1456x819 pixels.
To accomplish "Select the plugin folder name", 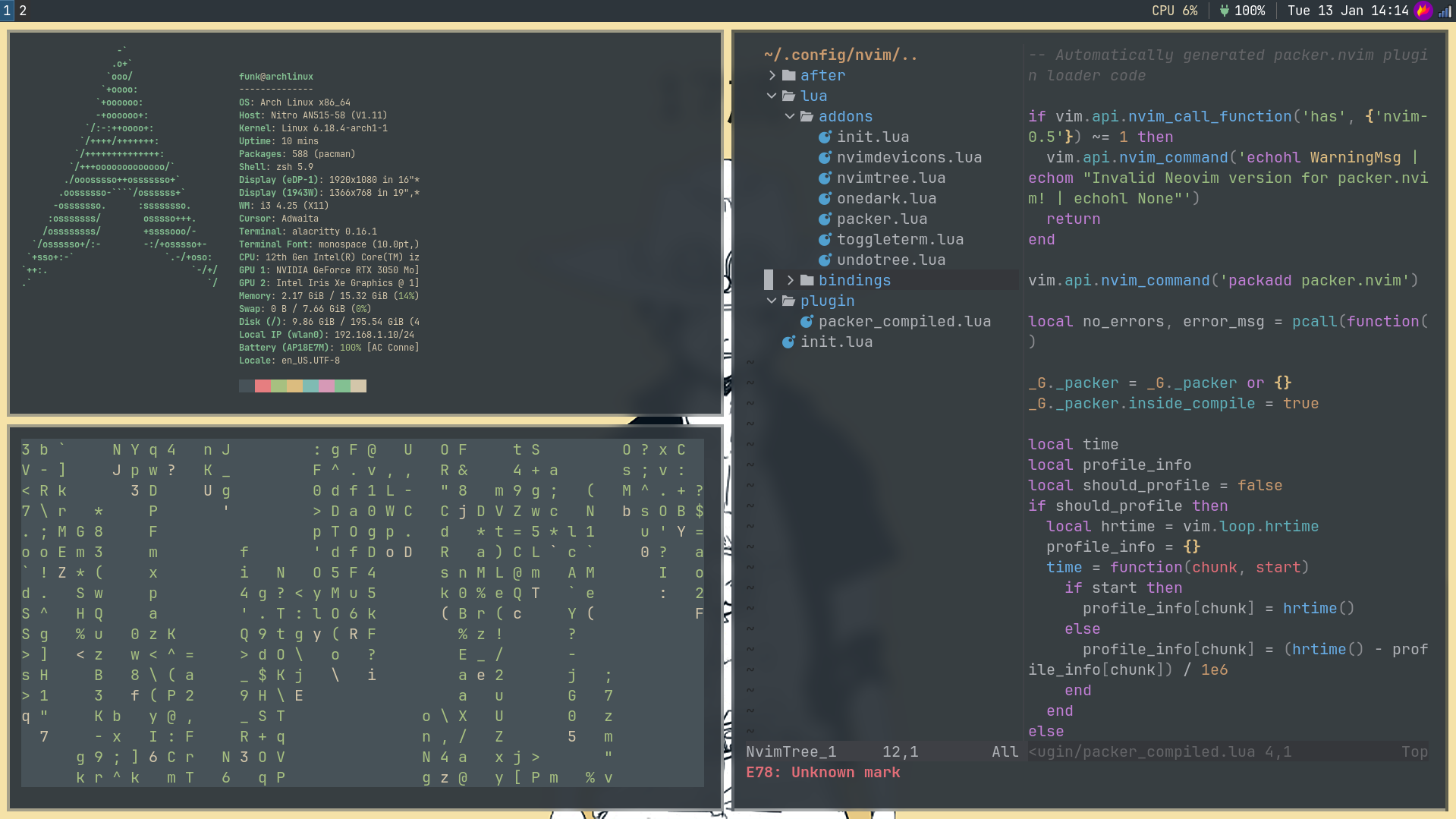I will pos(828,301).
